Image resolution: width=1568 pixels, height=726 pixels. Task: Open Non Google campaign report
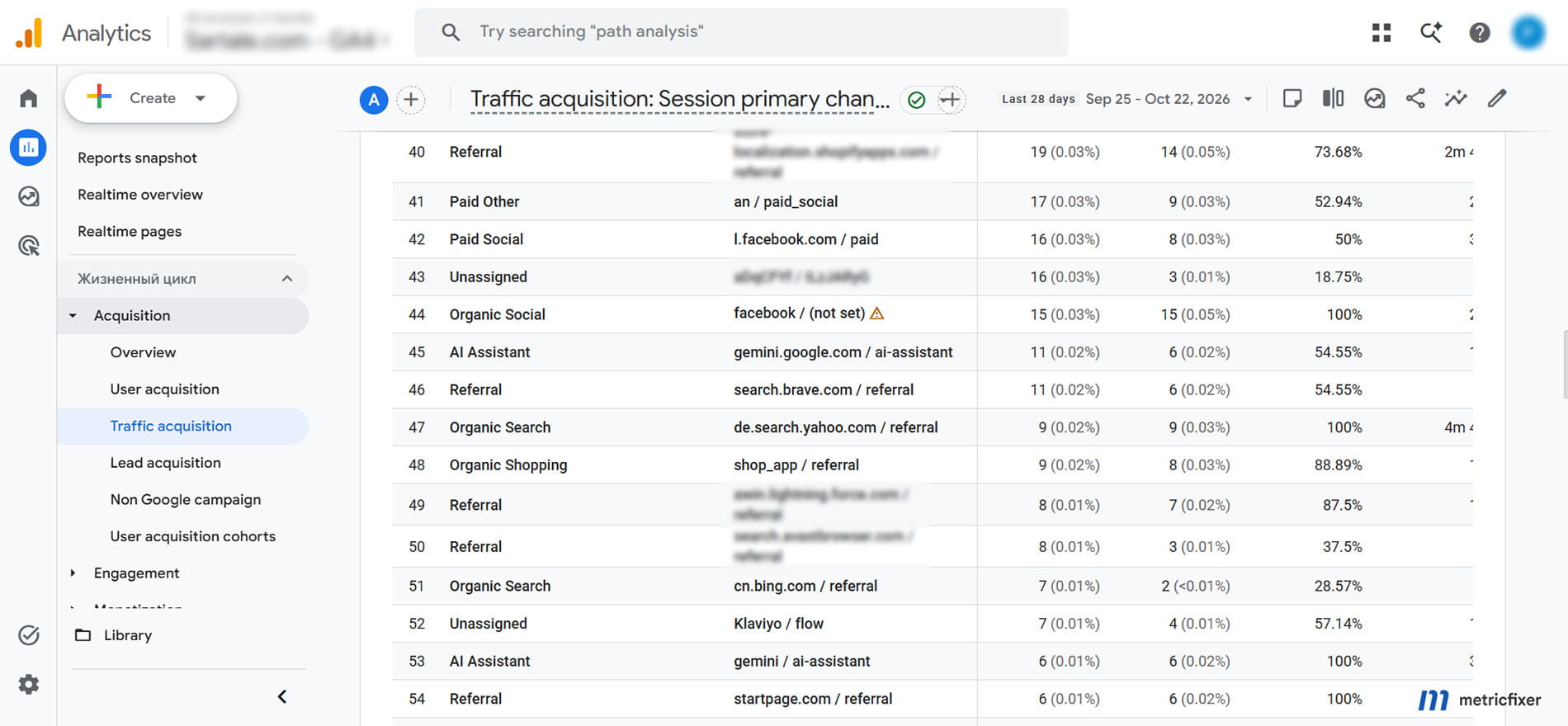tap(186, 500)
